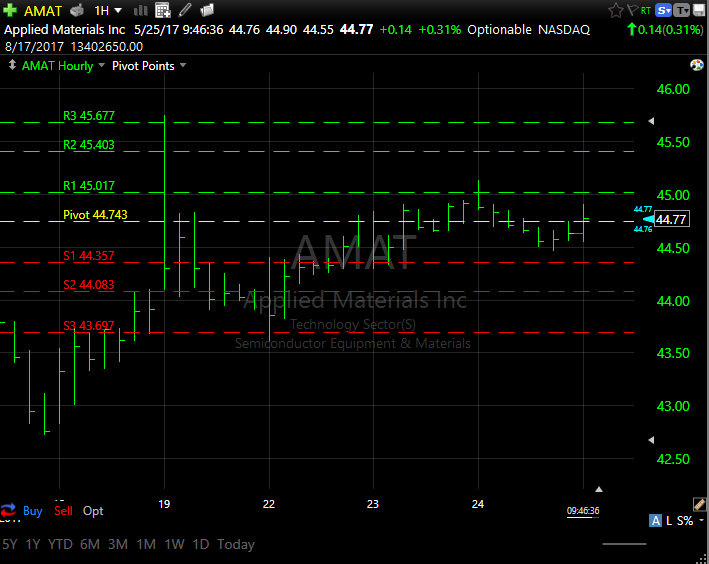This screenshot has height=564, width=709.
Task: Click the 0.14(0.31%) net change readout
Action: tap(665, 30)
